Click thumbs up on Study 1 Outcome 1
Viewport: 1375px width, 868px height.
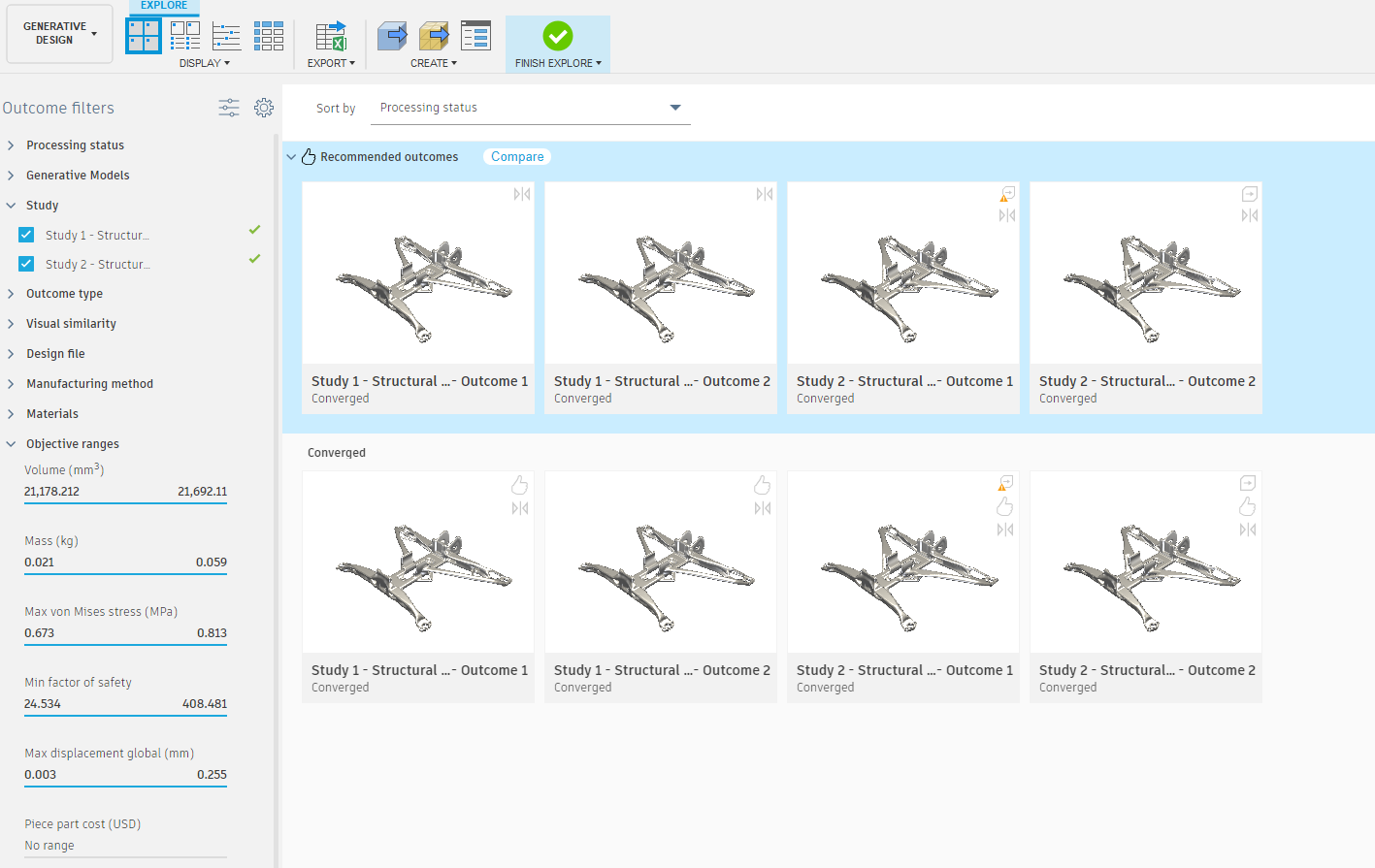(519, 484)
